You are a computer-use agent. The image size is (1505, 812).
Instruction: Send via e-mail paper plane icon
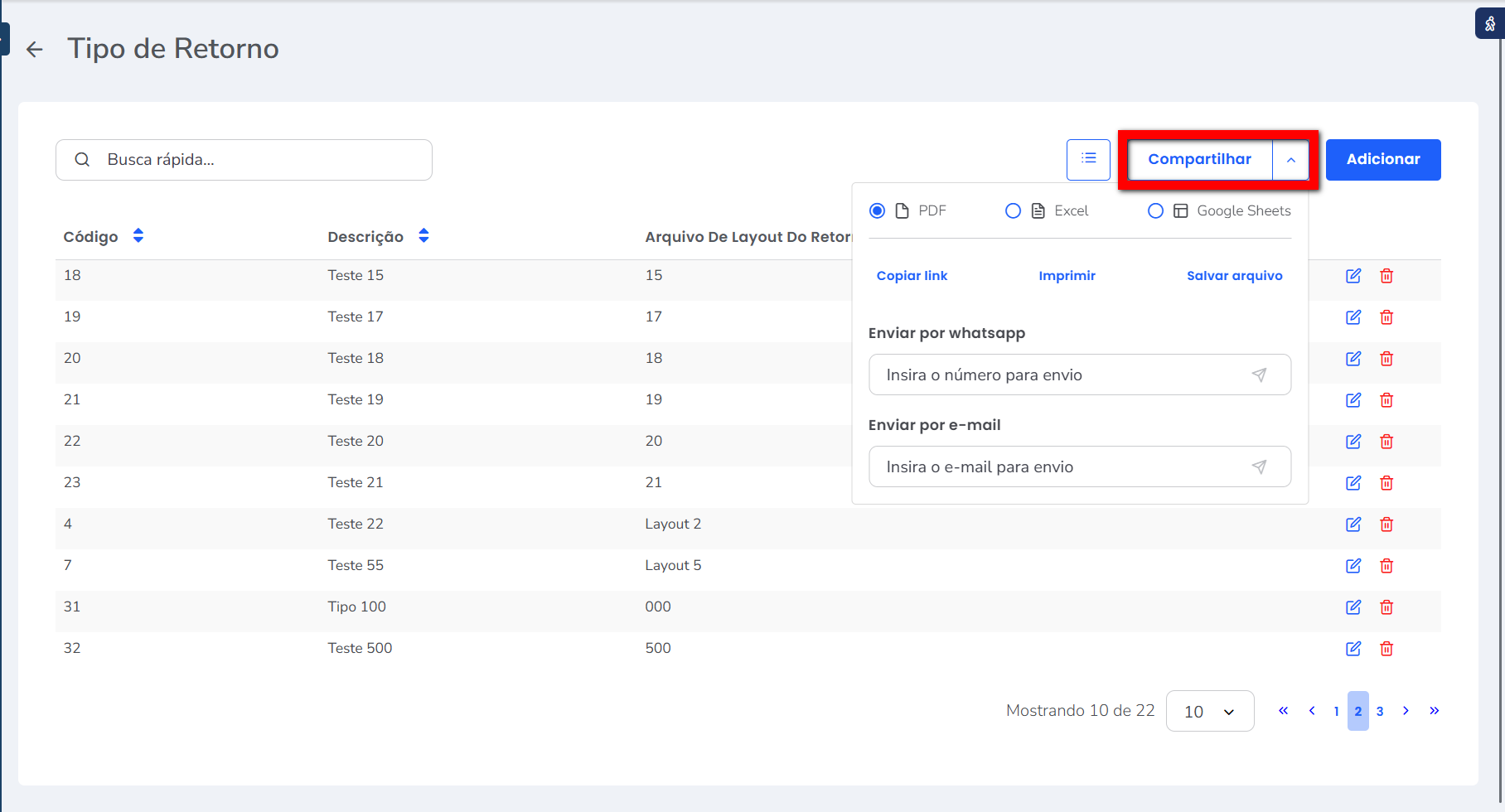tap(1259, 467)
